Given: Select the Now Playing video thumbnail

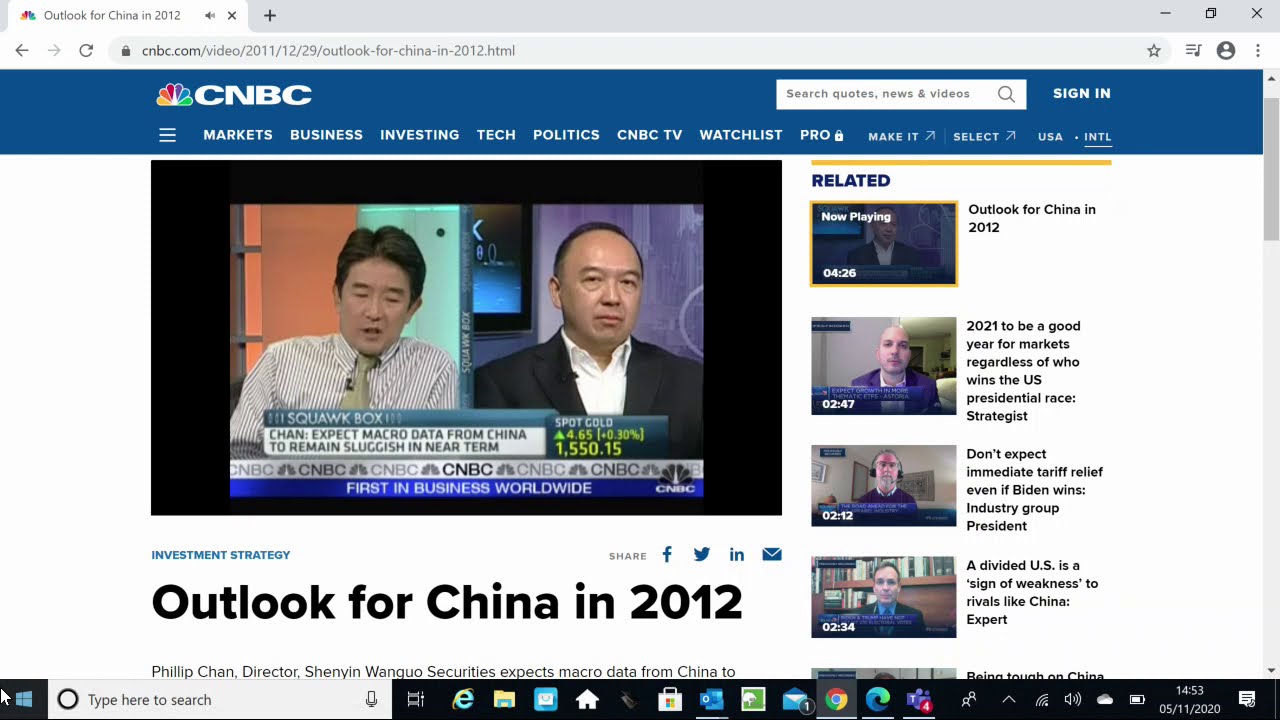Looking at the screenshot, I should pos(884,244).
